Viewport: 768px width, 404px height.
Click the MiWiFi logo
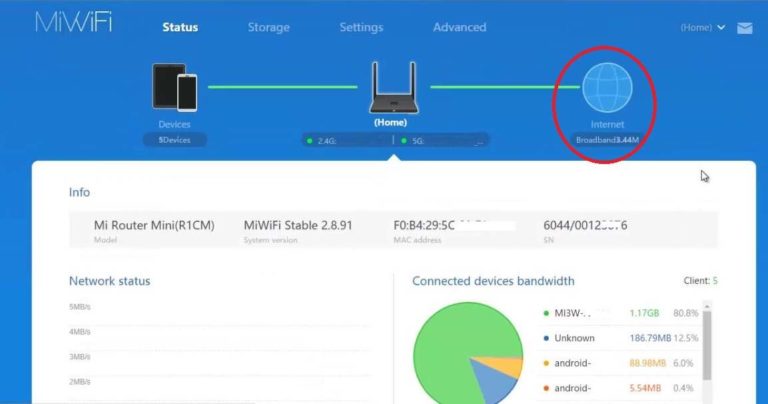click(x=73, y=25)
